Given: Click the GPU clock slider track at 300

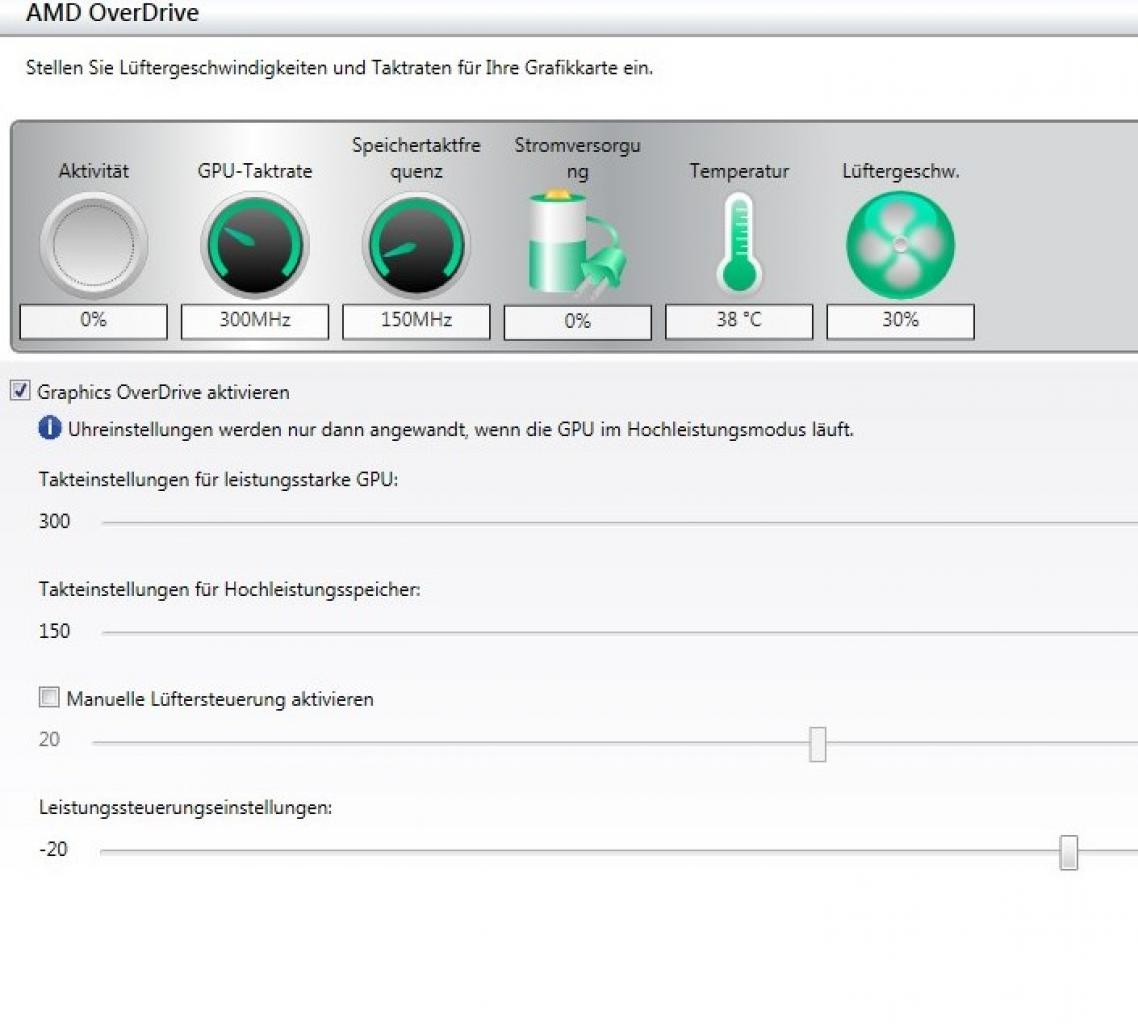Looking at the screenshot, I should [x=619, y=523].
